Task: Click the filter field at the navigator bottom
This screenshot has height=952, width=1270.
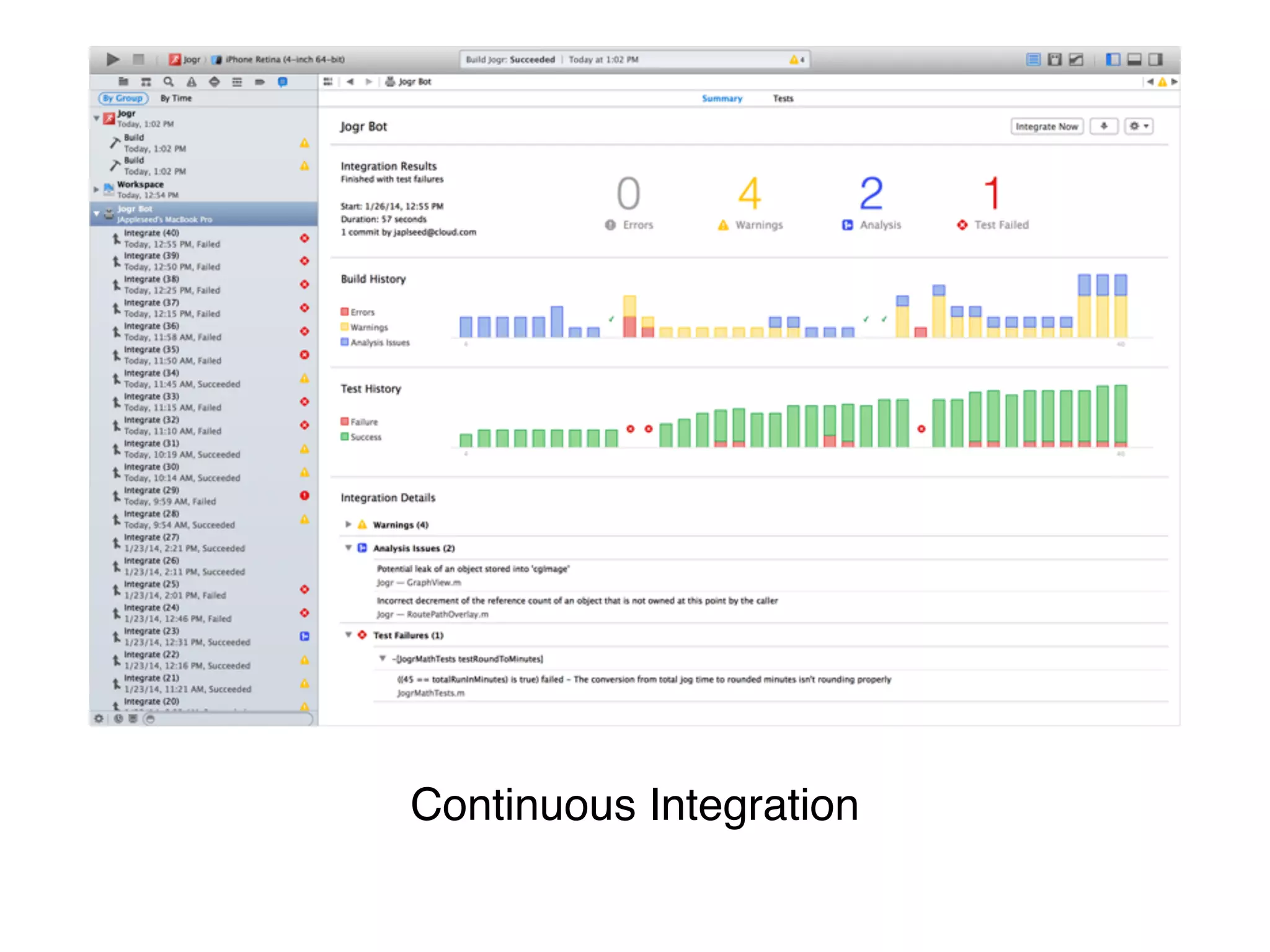Action: coord(228,719)
